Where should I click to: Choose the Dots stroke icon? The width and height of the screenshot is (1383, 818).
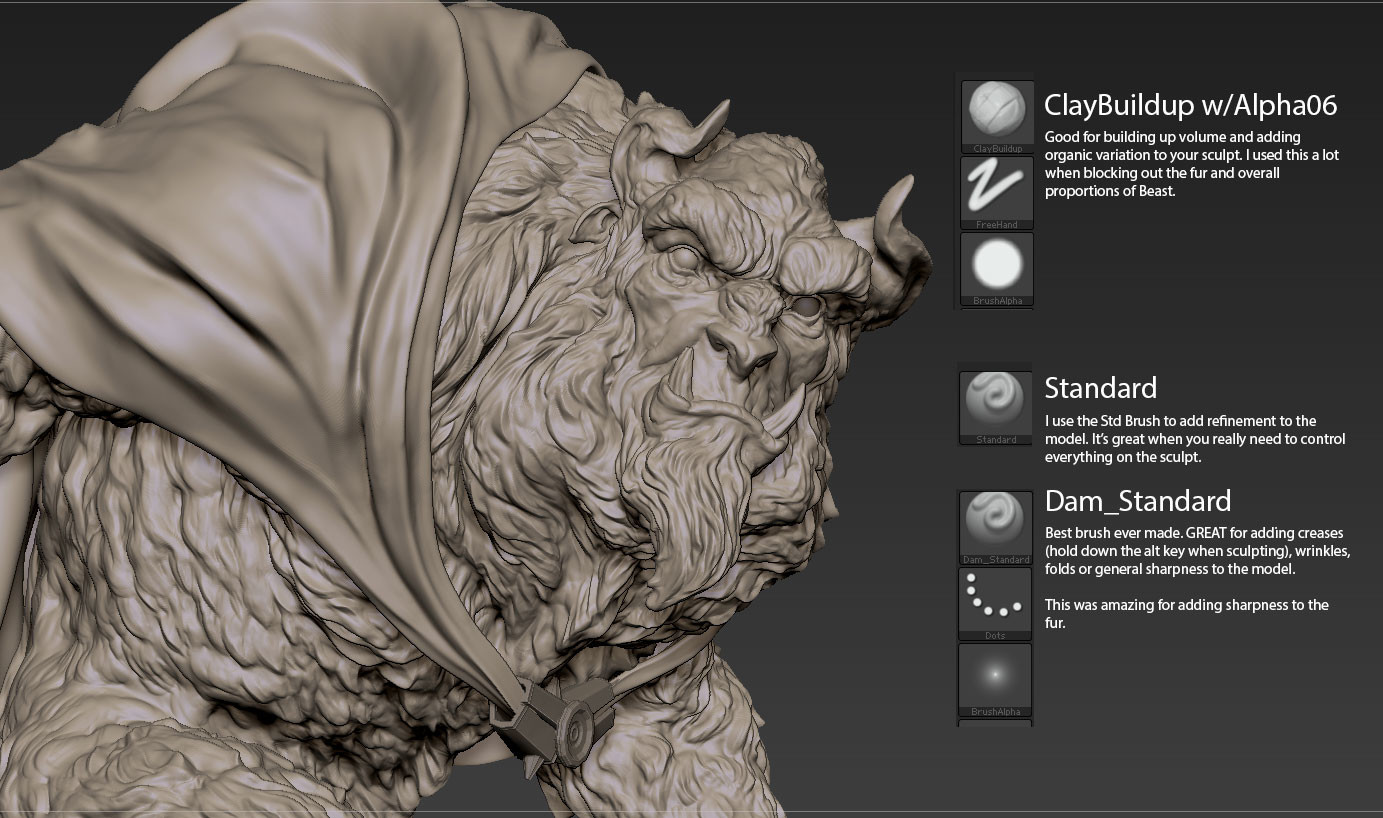tap(996, 604)
